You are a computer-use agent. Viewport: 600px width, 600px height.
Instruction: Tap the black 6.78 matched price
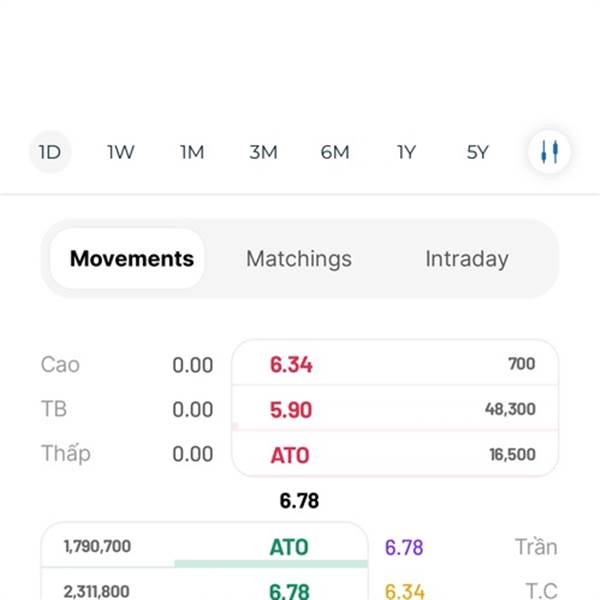[299, 501]
